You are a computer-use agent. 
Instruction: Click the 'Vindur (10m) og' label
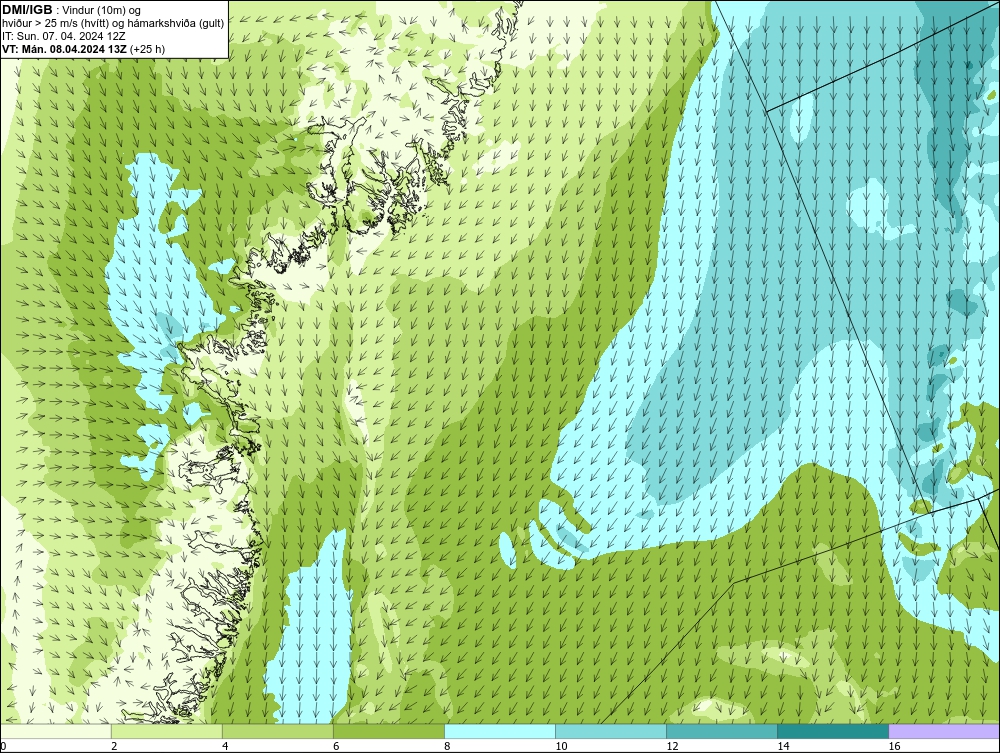(x=102, y=11)
